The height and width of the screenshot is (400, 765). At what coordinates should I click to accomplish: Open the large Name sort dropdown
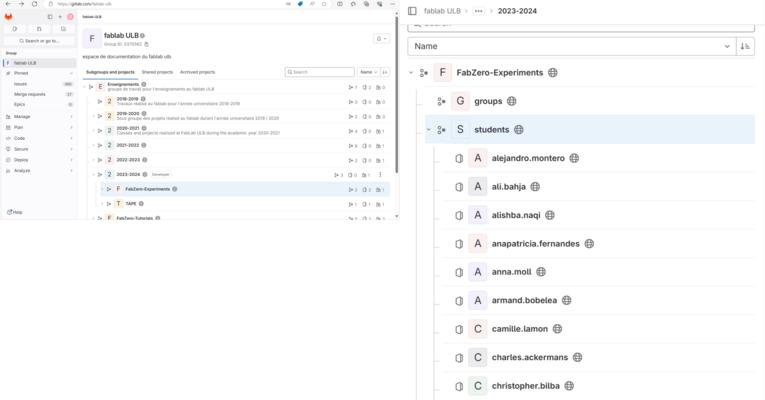coord(572,46)
